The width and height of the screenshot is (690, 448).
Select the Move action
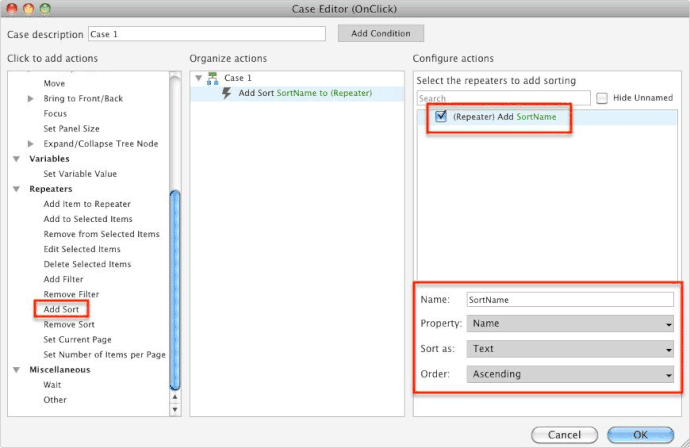click(54, 84)
